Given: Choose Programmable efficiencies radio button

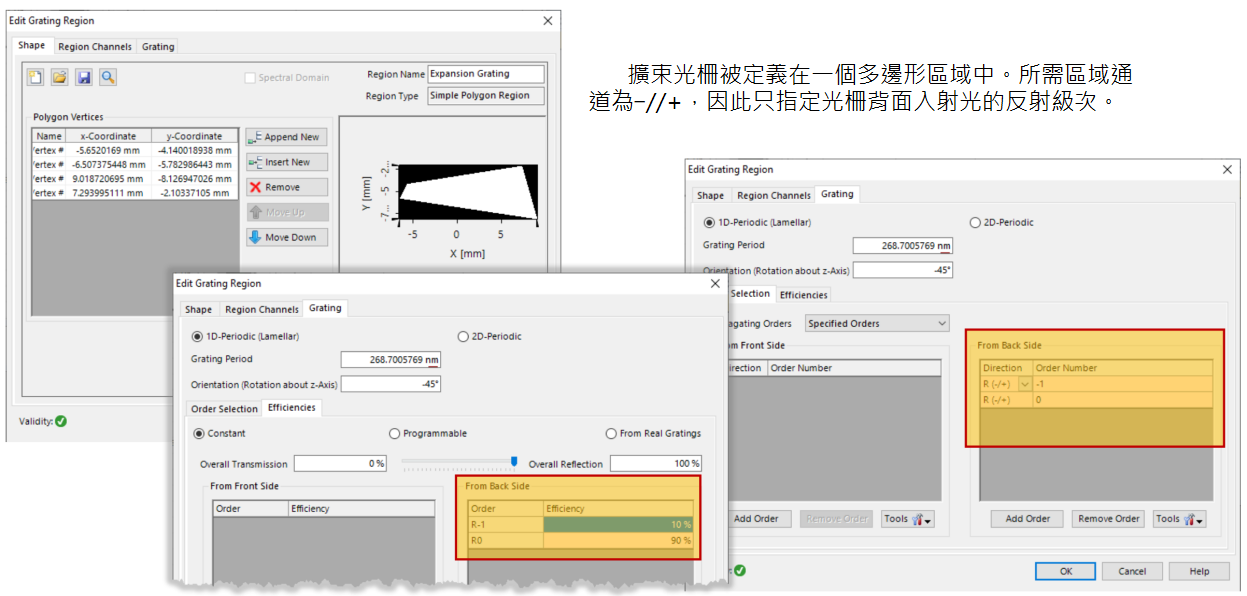Looking at the screenshot, I should pyautogui.click(x=394, y=434).
